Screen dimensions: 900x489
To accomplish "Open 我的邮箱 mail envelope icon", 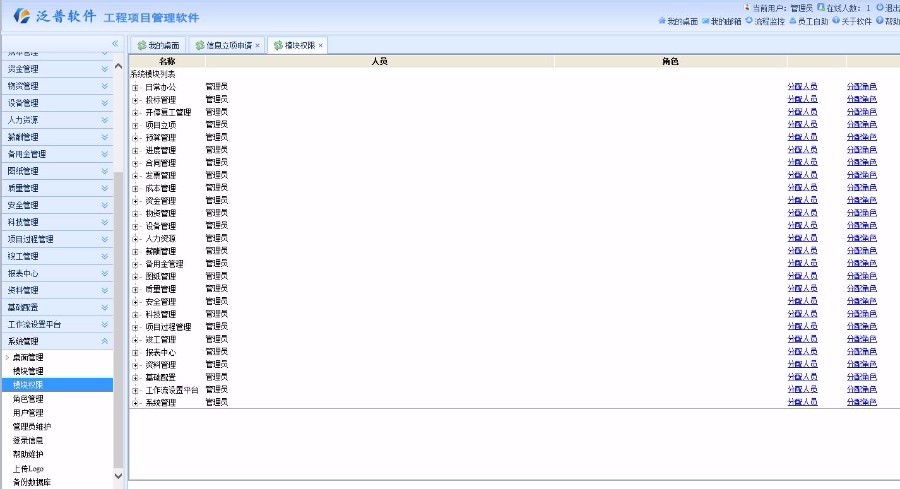I will coord(706,21).
